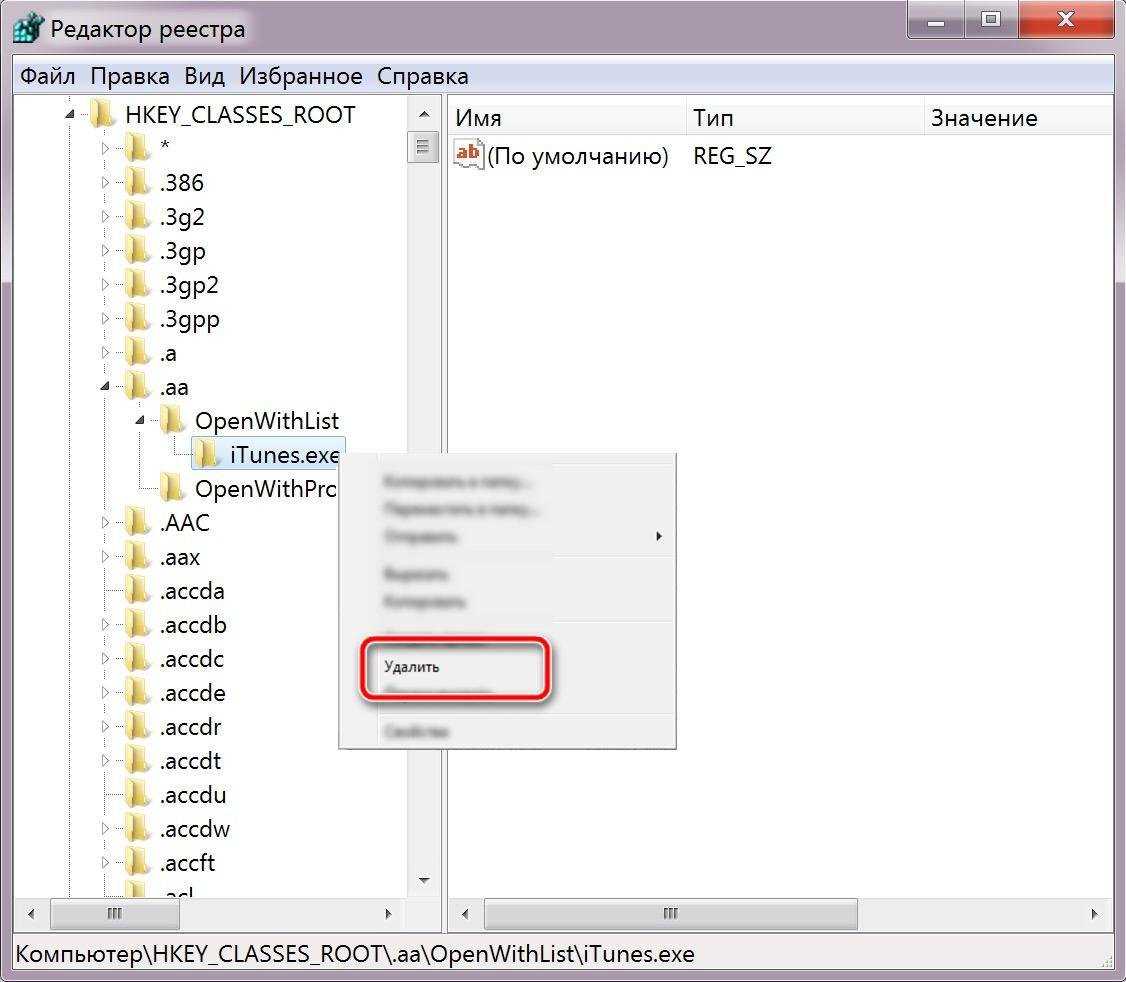Image resolution: width=1126 pixels, height=982 pixels.
Task: Click the HKEY_CLASSES_ROOT folder icon
Action: [103, 115]
